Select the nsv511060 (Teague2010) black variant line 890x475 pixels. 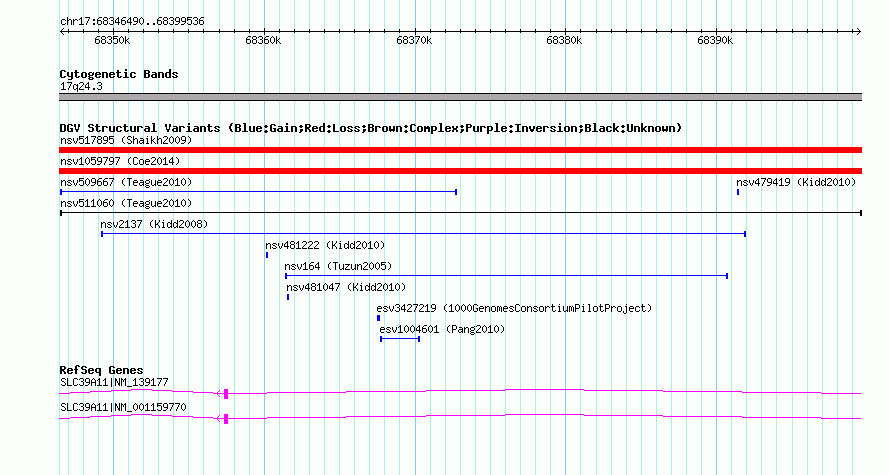[460, 213]
